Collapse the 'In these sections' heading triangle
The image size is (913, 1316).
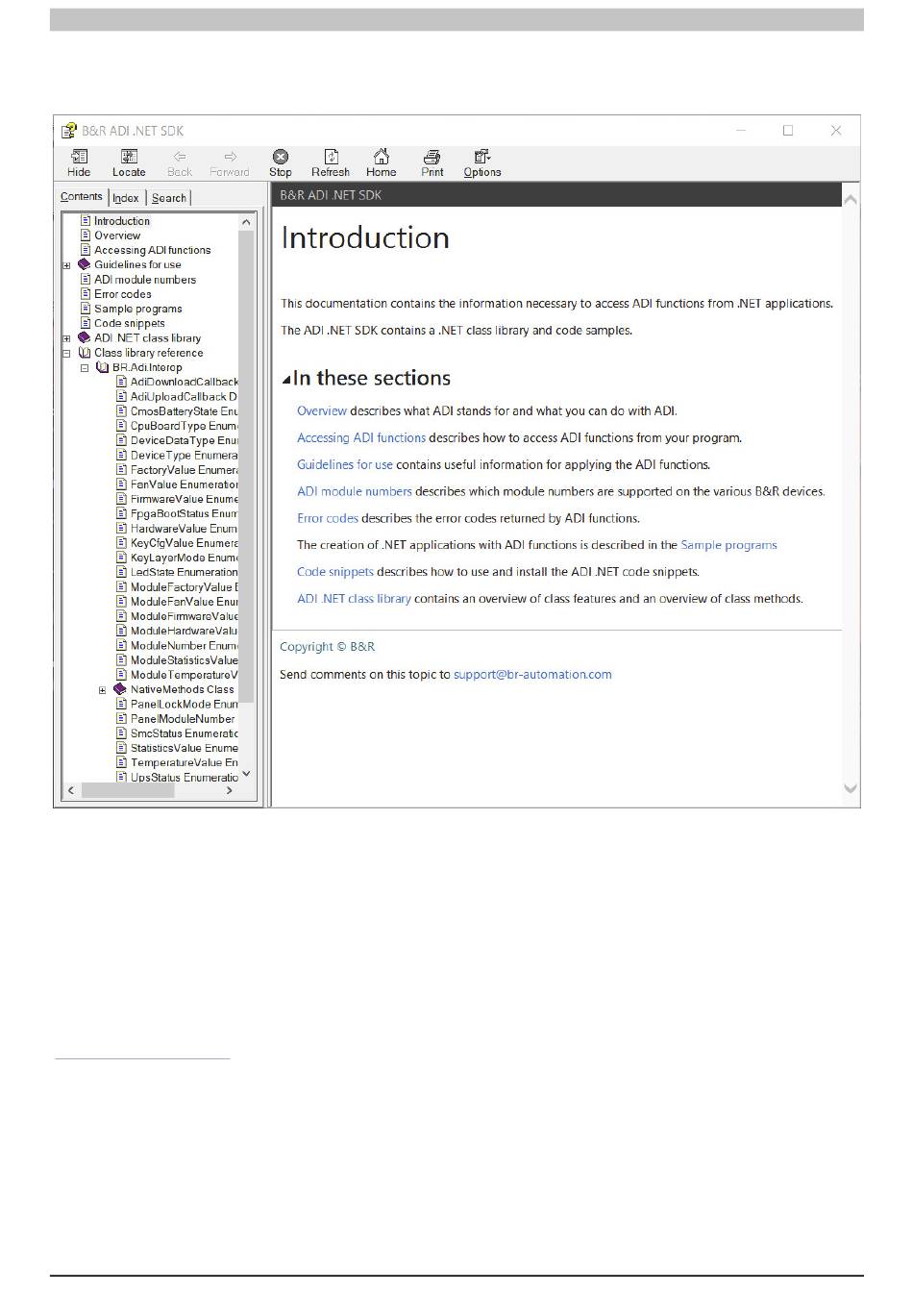(x=286, y=380)
